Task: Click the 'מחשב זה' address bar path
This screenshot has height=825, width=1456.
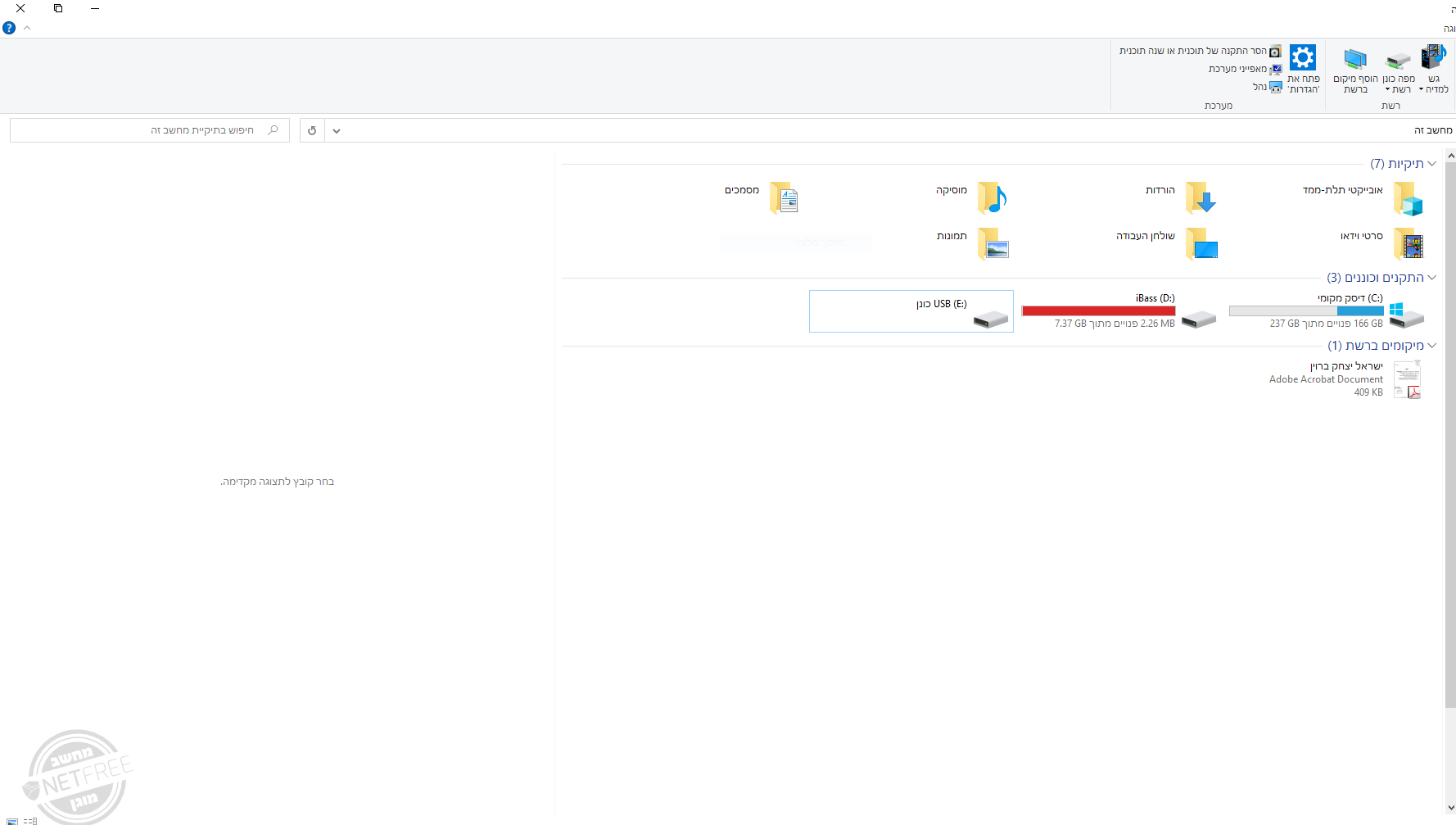Action: point(1433,130)
